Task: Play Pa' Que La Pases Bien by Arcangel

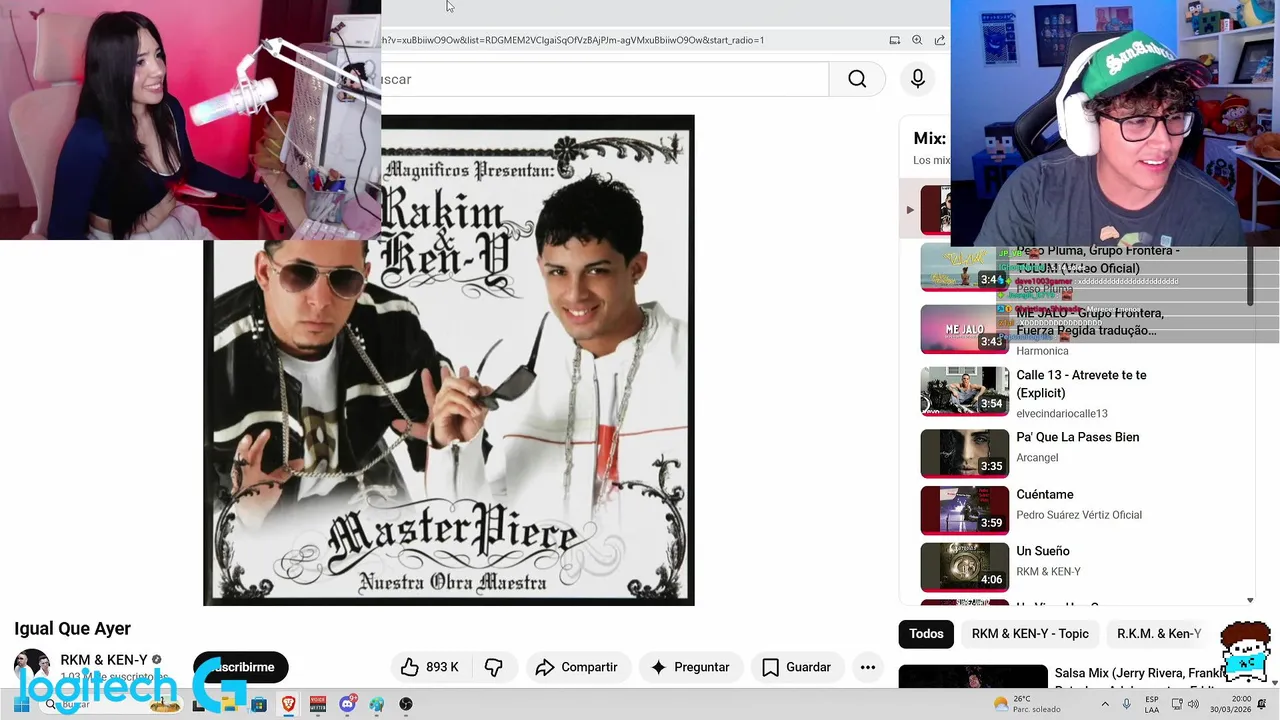Action: pos(1078,437)
